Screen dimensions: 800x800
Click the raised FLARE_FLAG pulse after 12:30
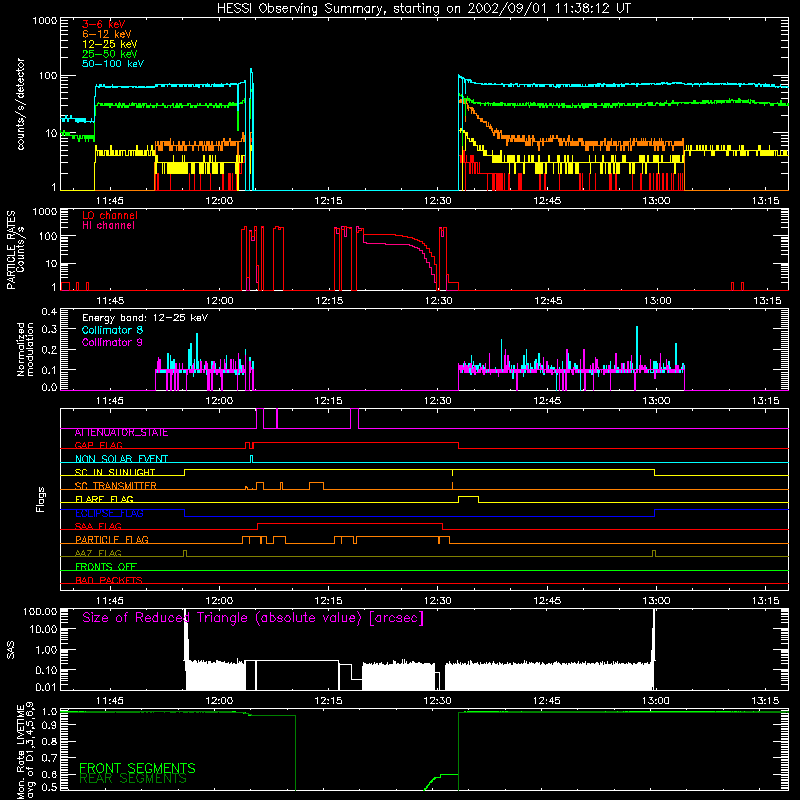pos(468,497)
